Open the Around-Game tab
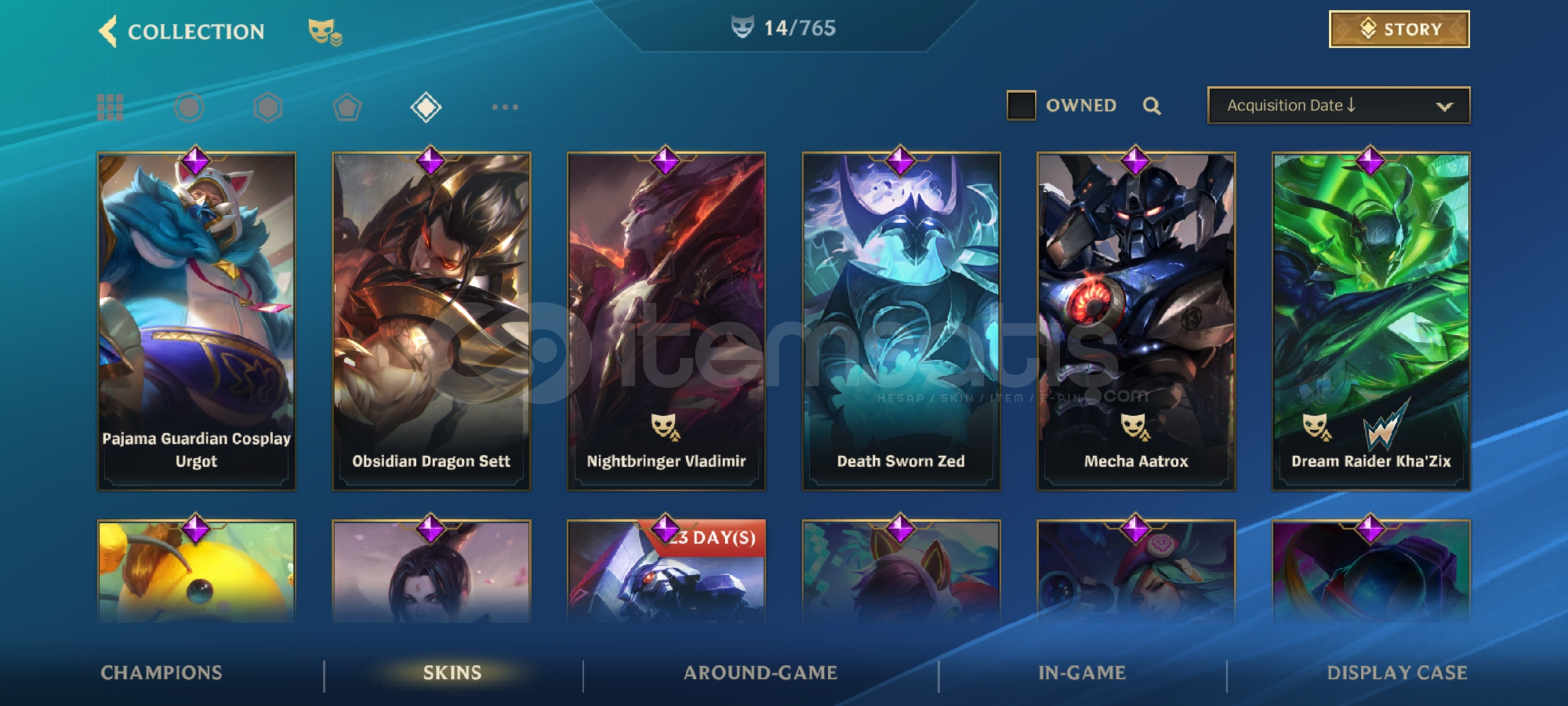The height and width of the screenshot is (706, 1568). [760, 673]
